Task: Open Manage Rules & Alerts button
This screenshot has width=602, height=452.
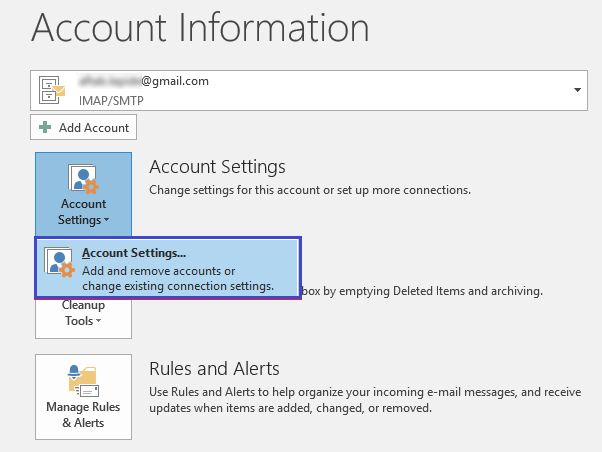Action: coord(83,397)
